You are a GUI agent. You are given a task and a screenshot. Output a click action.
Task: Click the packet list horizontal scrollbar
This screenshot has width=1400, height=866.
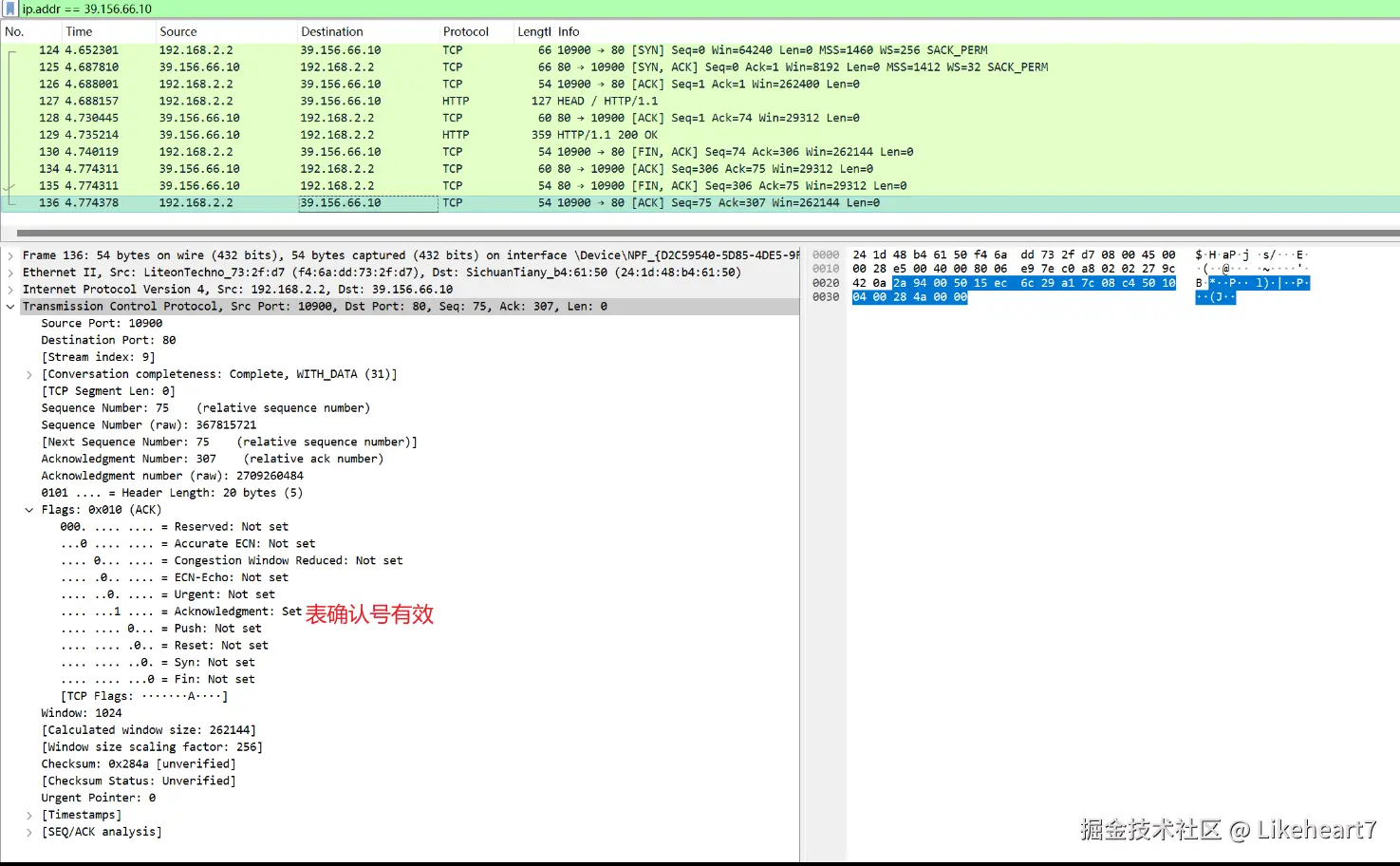point(708,233)
